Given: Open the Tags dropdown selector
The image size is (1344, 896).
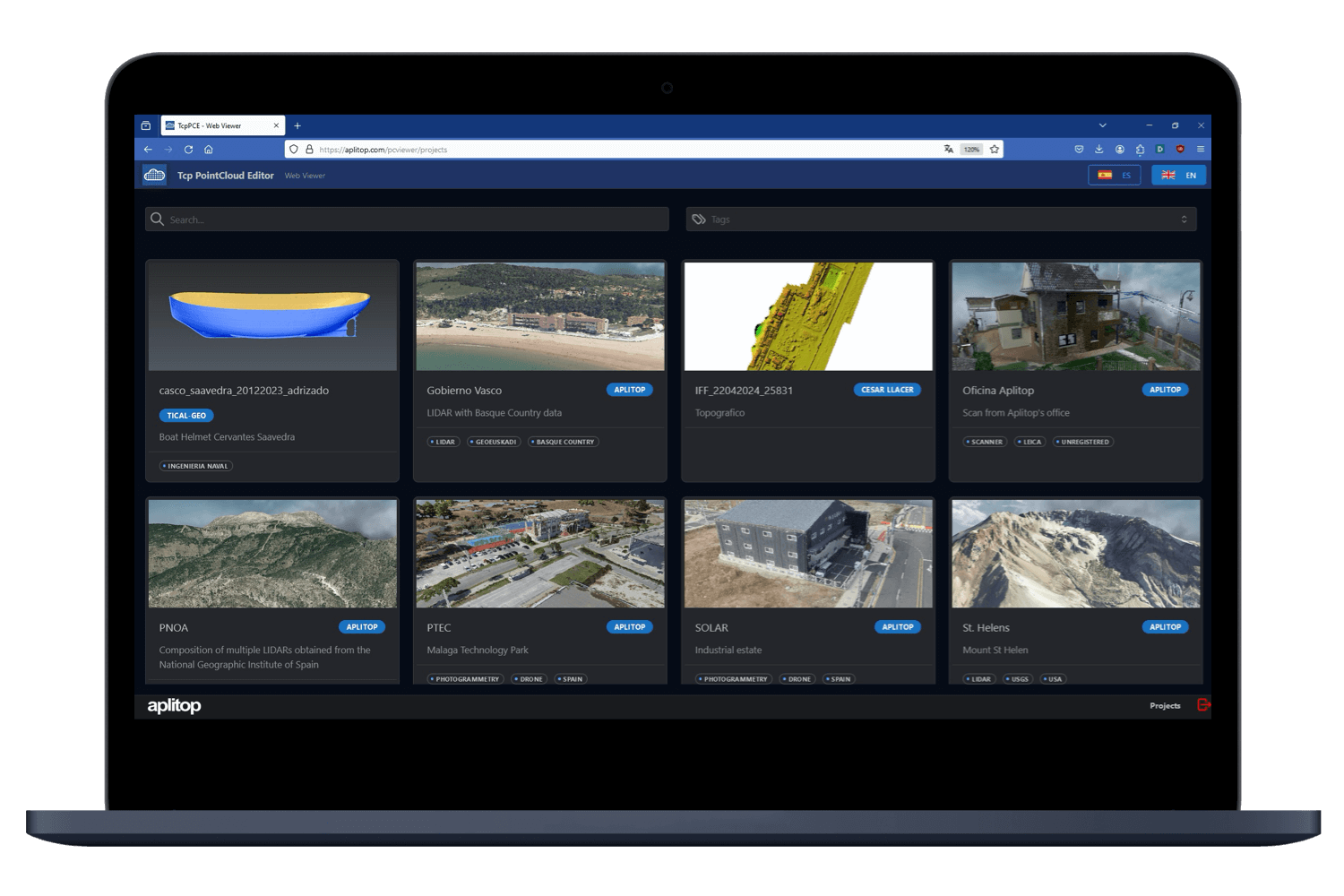Looking at the screenshot, I should (x=1185, y=219).
